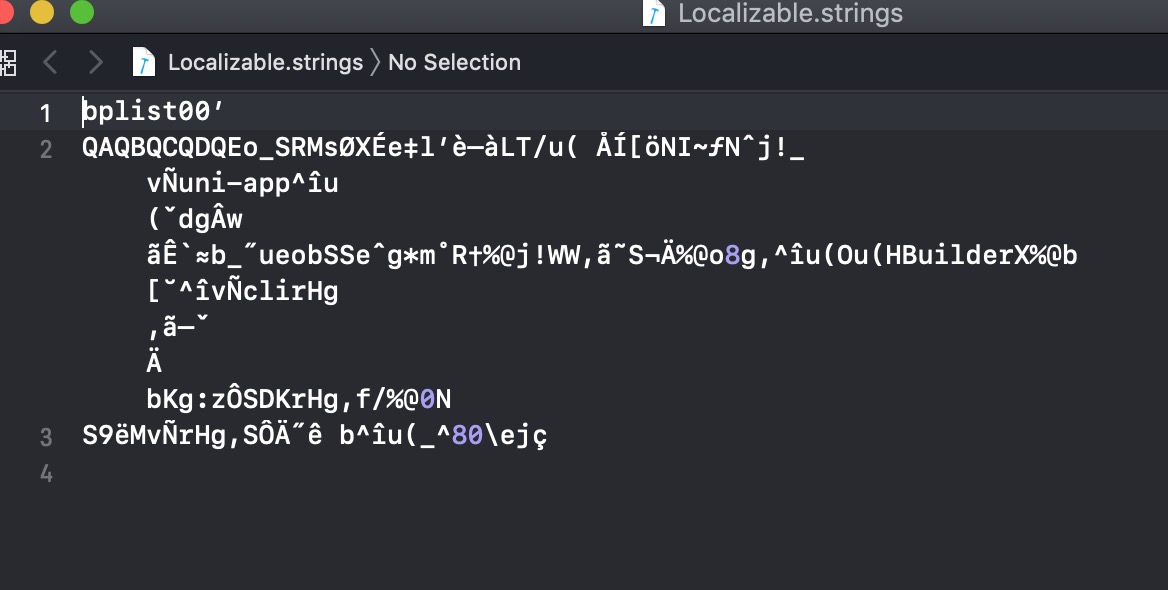Place cursor in the bplist00 text

click(x=146, y=112)
